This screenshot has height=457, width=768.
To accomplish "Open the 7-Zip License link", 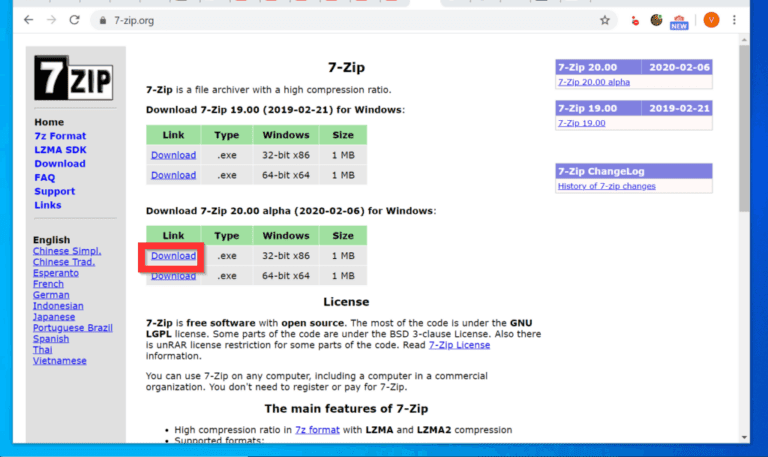I will click(459, 345).
